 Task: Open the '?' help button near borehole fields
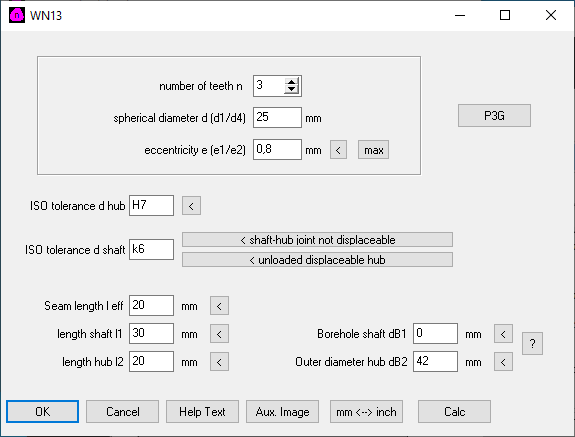click(532, 344)
